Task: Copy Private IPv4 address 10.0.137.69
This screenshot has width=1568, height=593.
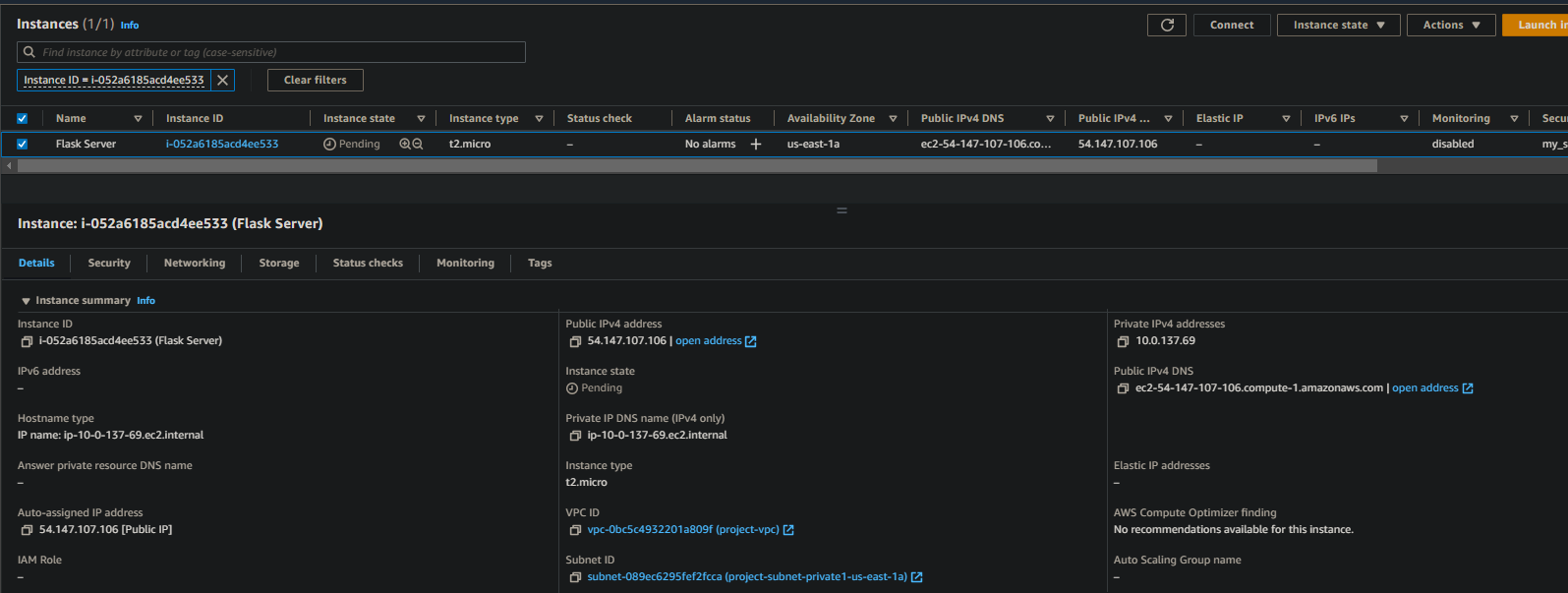Action: (x=1123, y=342)
